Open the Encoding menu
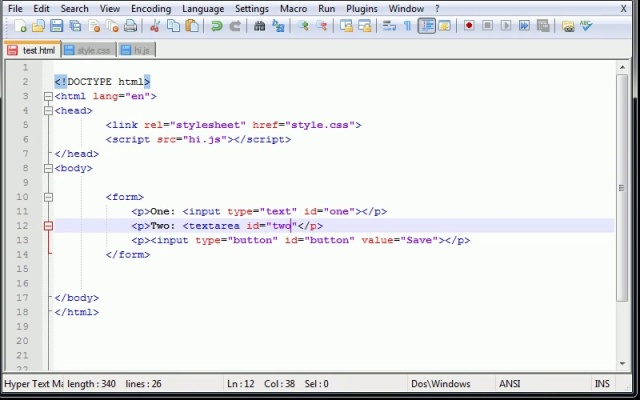 [x=151, y=9]
